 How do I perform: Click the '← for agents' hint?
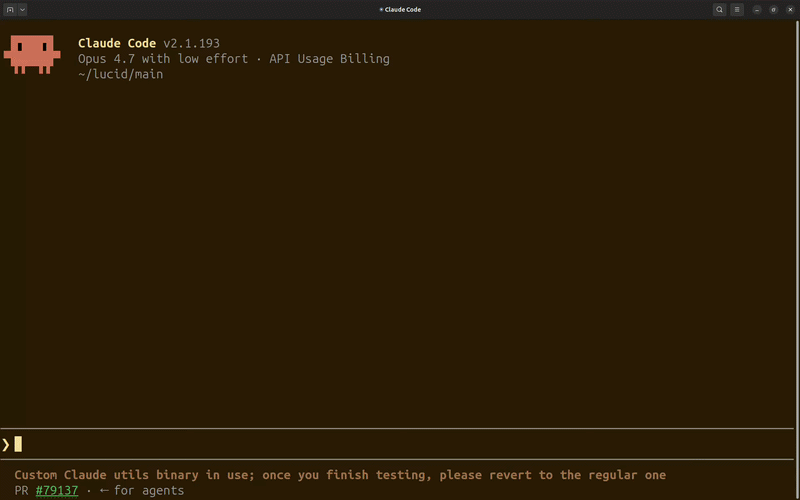pyautogui.click(x=142, y=491)
